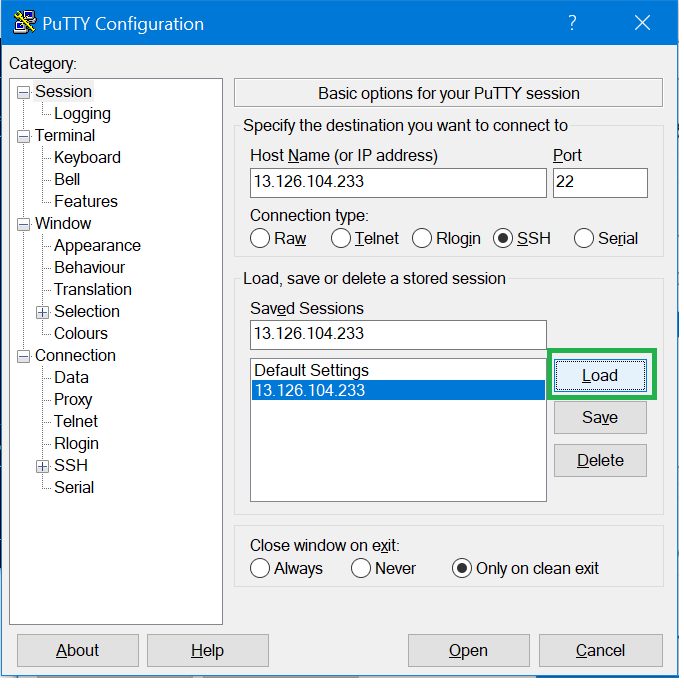Select Never for close window on exit
The width and height of the screenshot is (684, 688).
[x=361, y=568]
